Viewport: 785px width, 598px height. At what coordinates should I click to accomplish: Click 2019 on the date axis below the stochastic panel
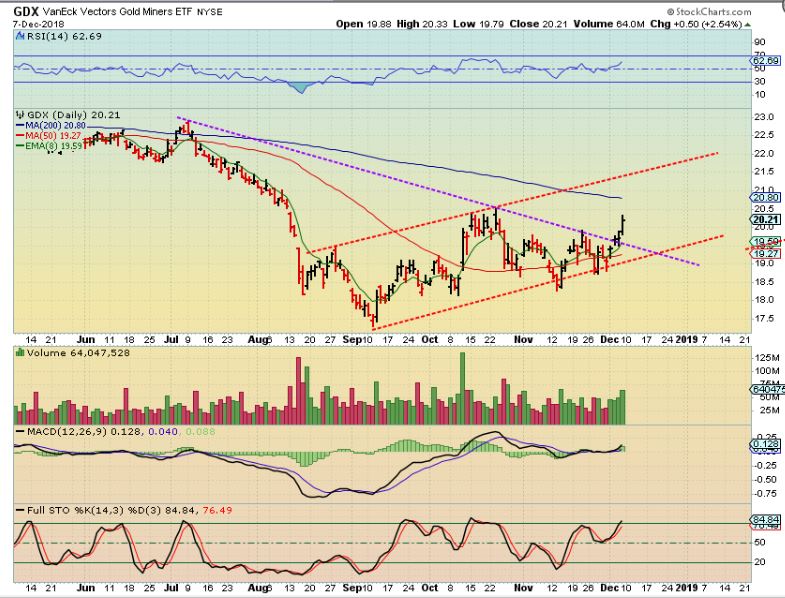coord(686,587)
